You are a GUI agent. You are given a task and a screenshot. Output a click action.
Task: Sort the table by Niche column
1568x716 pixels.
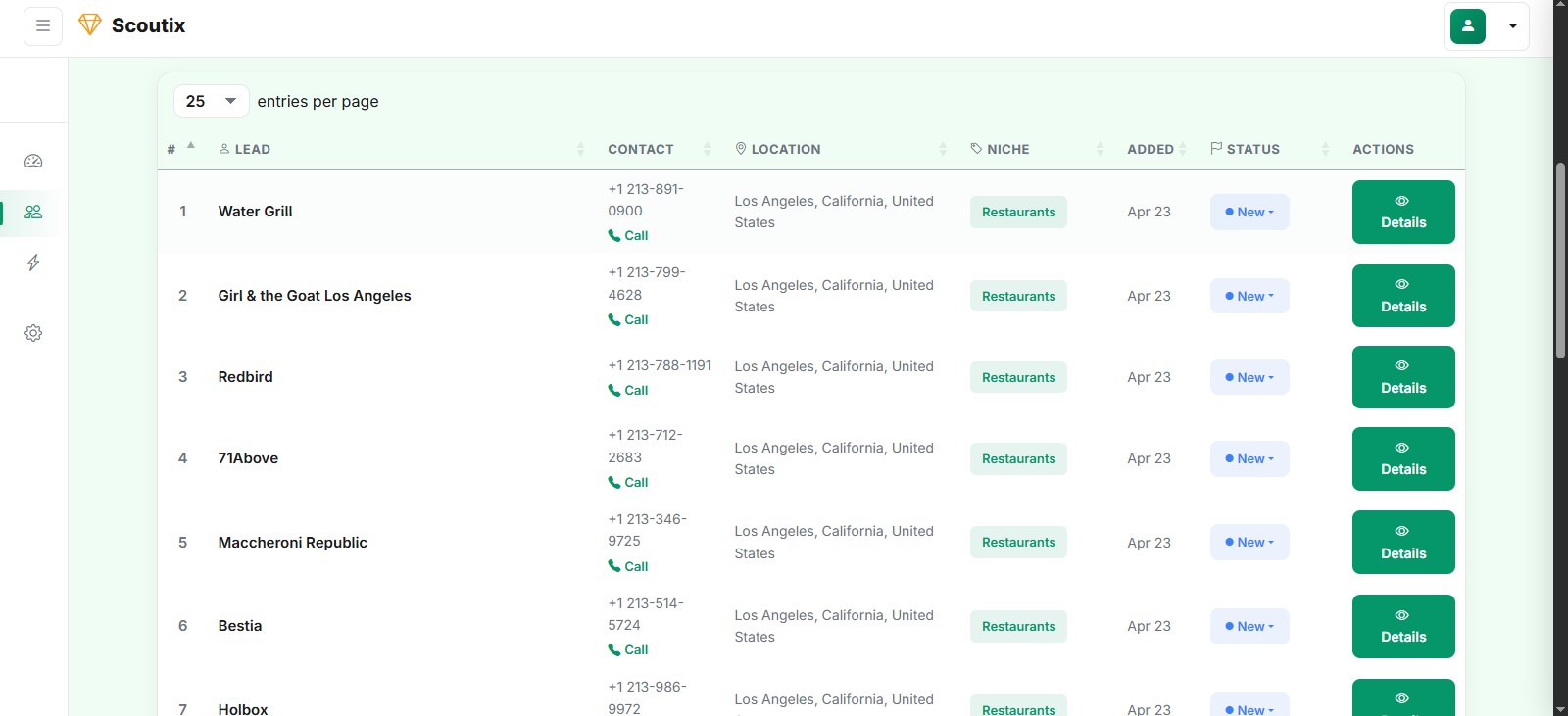pos(1037,149)
